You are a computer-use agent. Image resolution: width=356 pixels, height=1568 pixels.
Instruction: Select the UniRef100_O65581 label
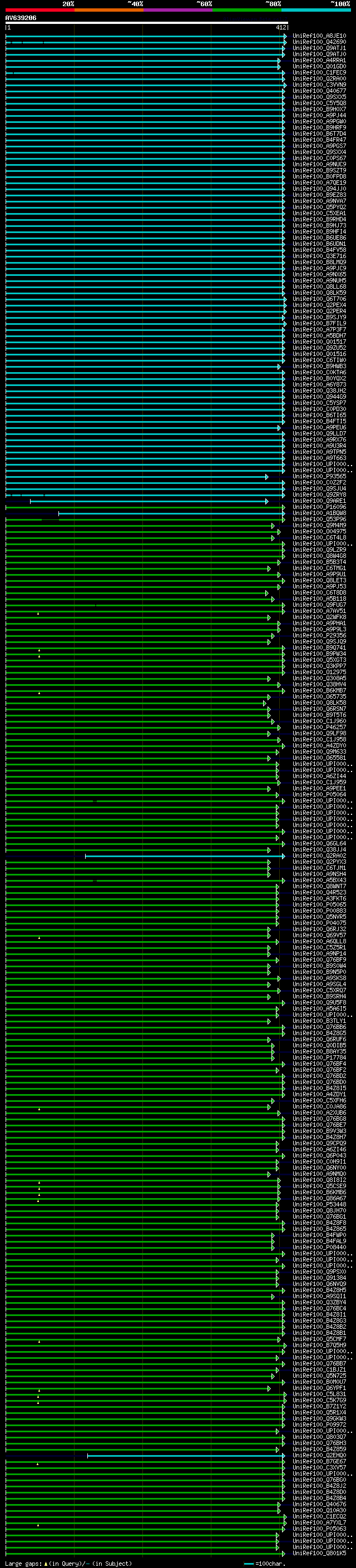(319, 758)
